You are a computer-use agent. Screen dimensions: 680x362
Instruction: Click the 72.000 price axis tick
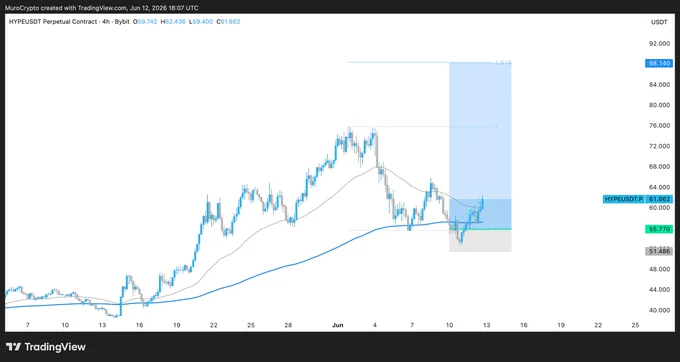(x=659, y=146)
